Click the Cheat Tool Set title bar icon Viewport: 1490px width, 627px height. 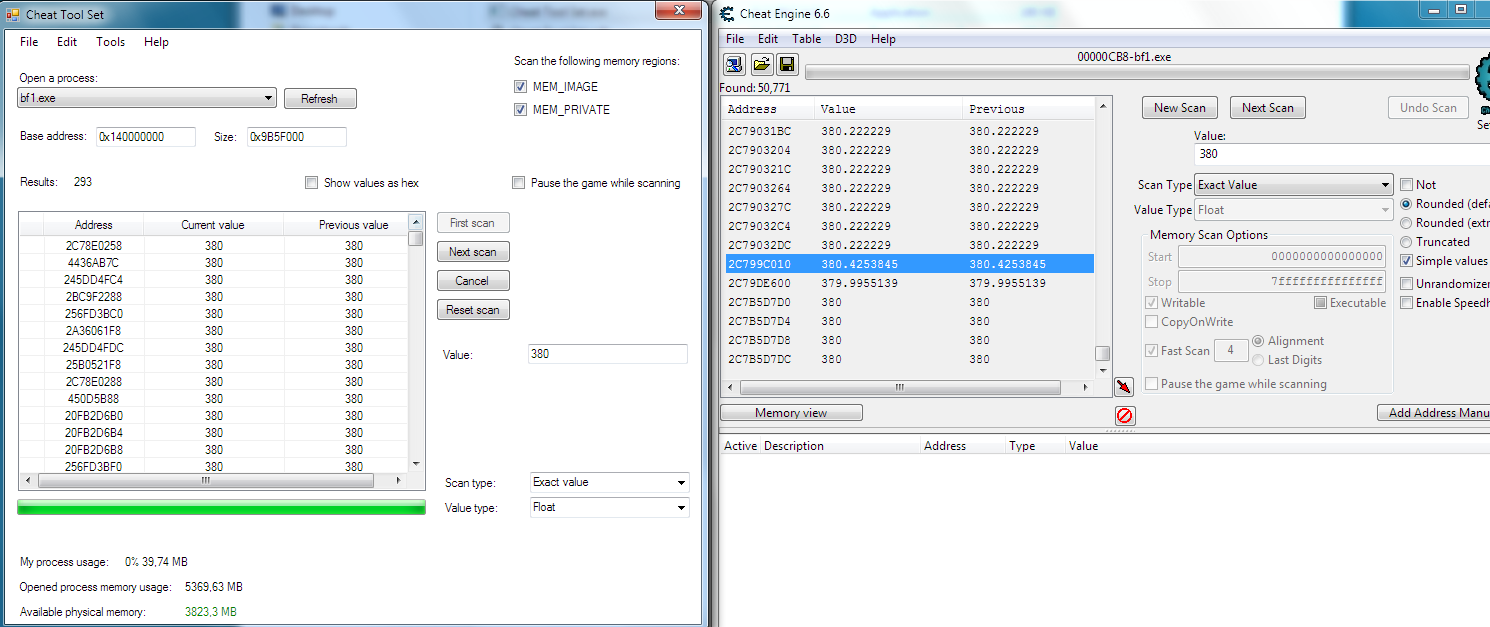[x=14, y=15]
